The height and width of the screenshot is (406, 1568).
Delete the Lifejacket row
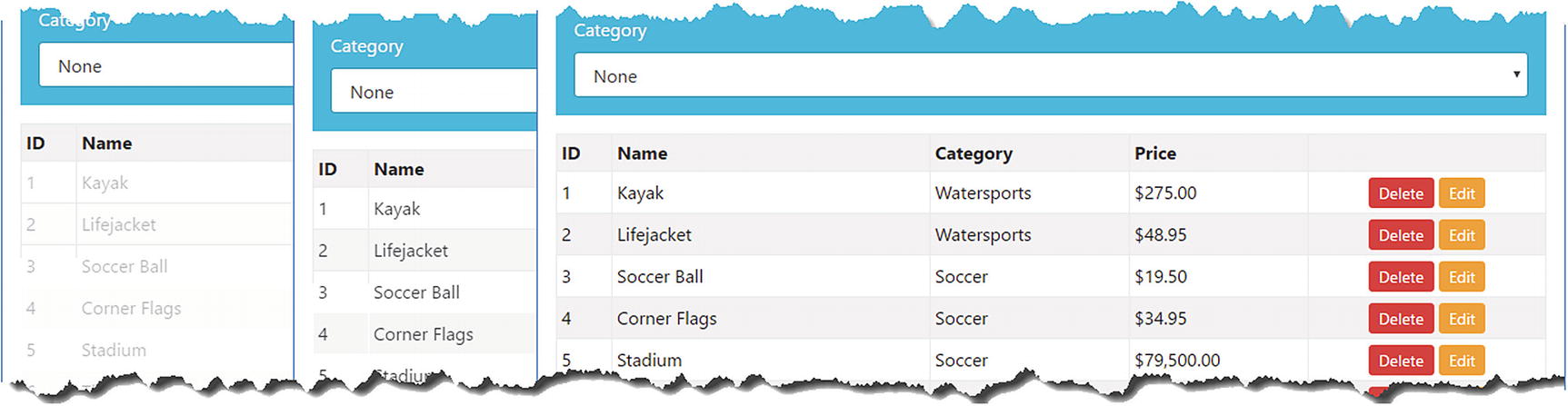[1400, 235]
